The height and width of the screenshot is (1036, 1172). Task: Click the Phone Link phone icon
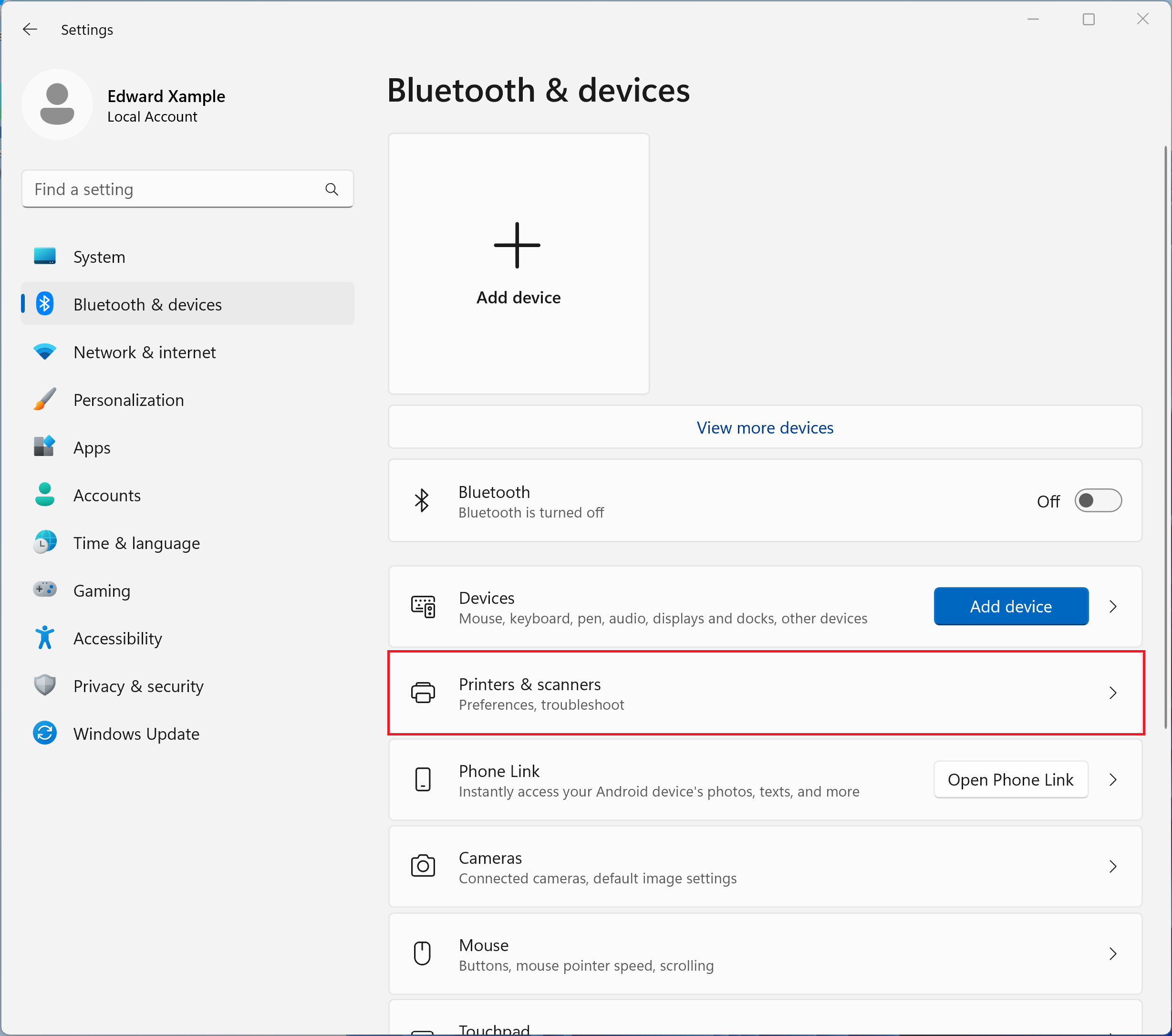(x=423, y=780)
